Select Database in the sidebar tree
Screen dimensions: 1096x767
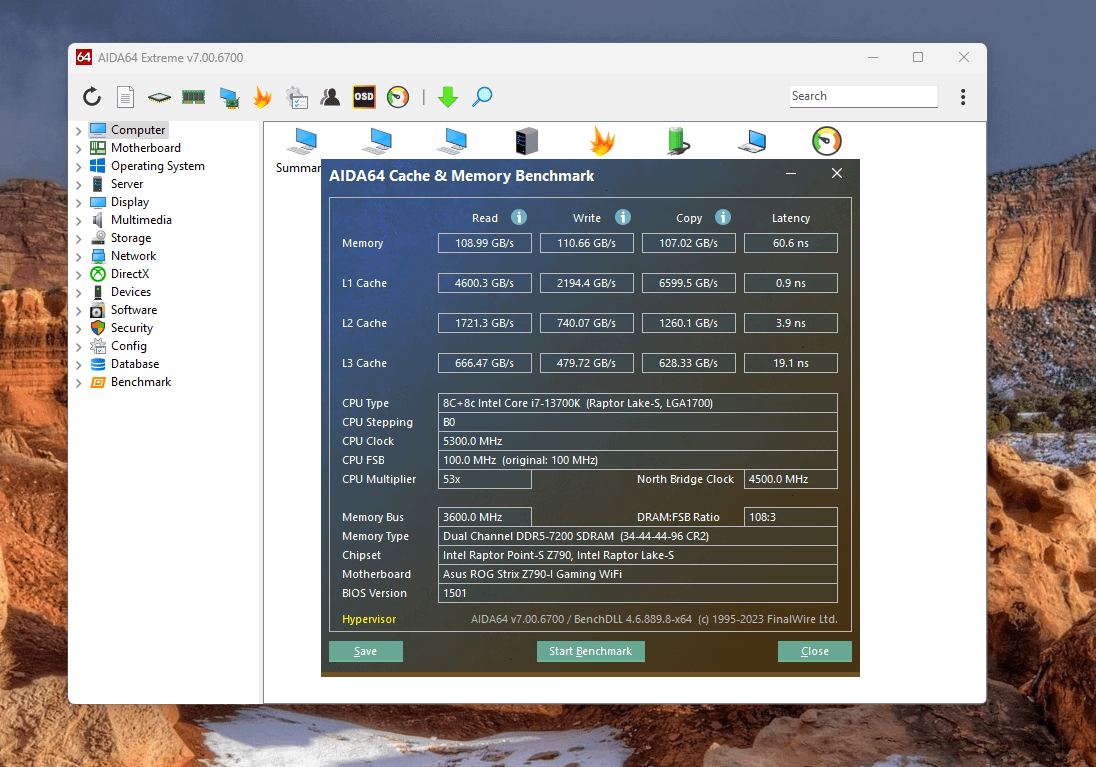click(x=135, y=364)
